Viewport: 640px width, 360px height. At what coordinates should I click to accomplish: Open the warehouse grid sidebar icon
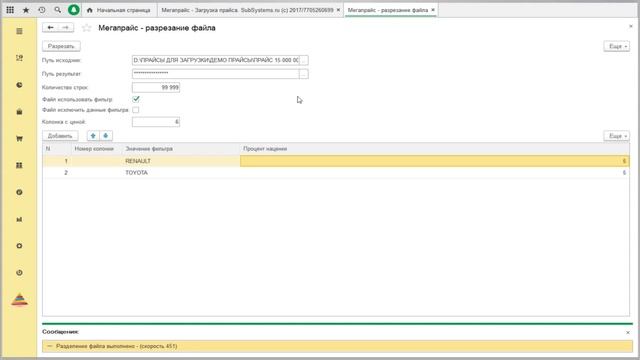[x=19, y=165]
